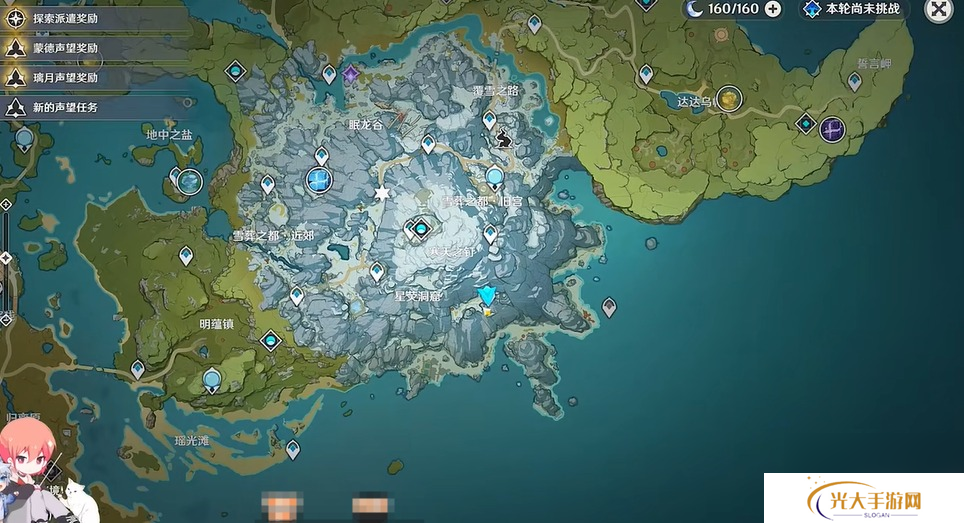This screenshot has width=964, height=523.
Task: Click the black wolf boss icon near 覆雪之路
Action: tap(505, 139)
